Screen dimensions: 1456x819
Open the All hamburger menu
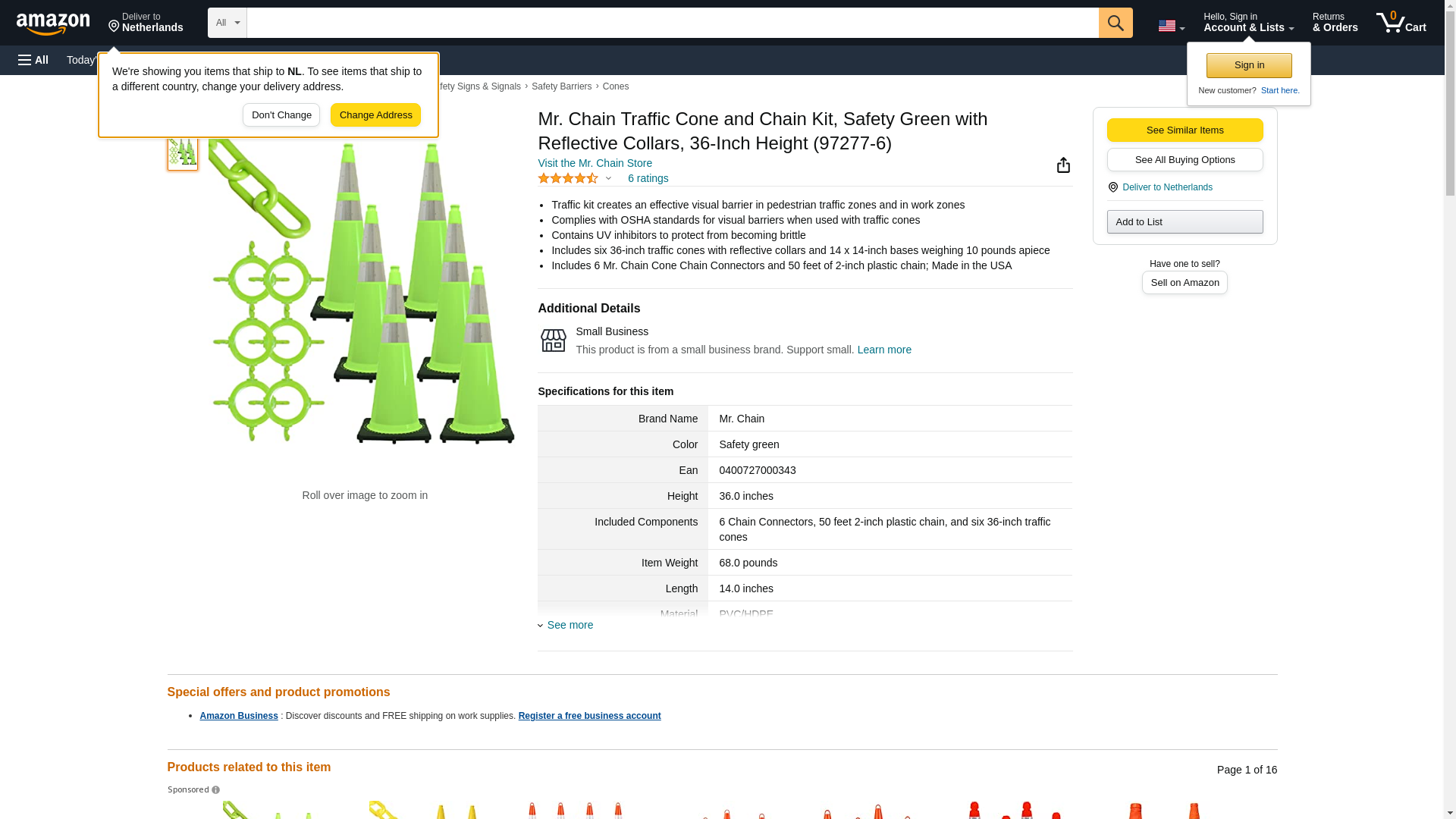pyautogui.click(x=33, y=60)
